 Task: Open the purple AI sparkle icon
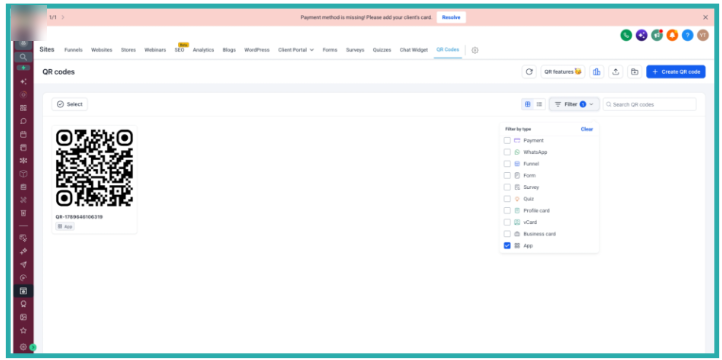click(x=641, y=35)
